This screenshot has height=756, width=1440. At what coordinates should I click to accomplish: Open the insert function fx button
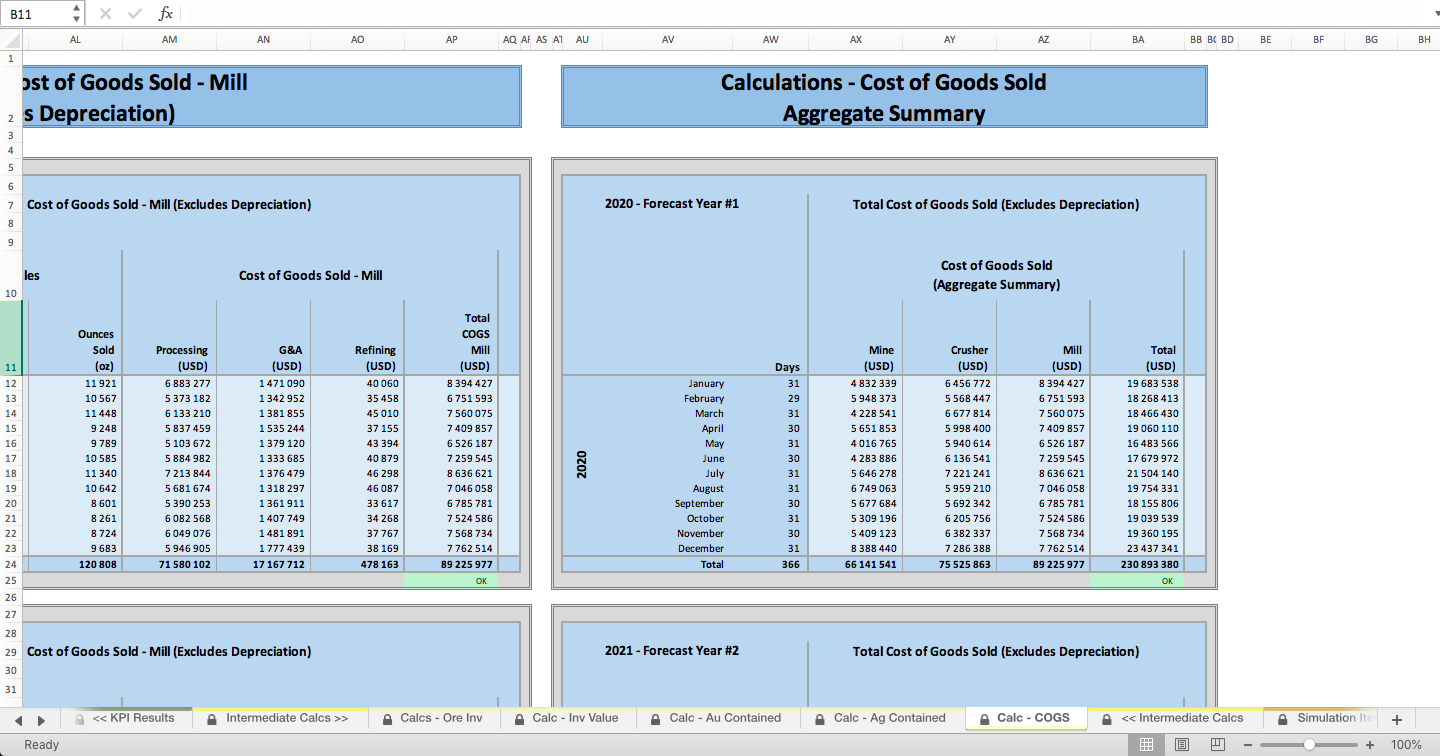(166, 14)
